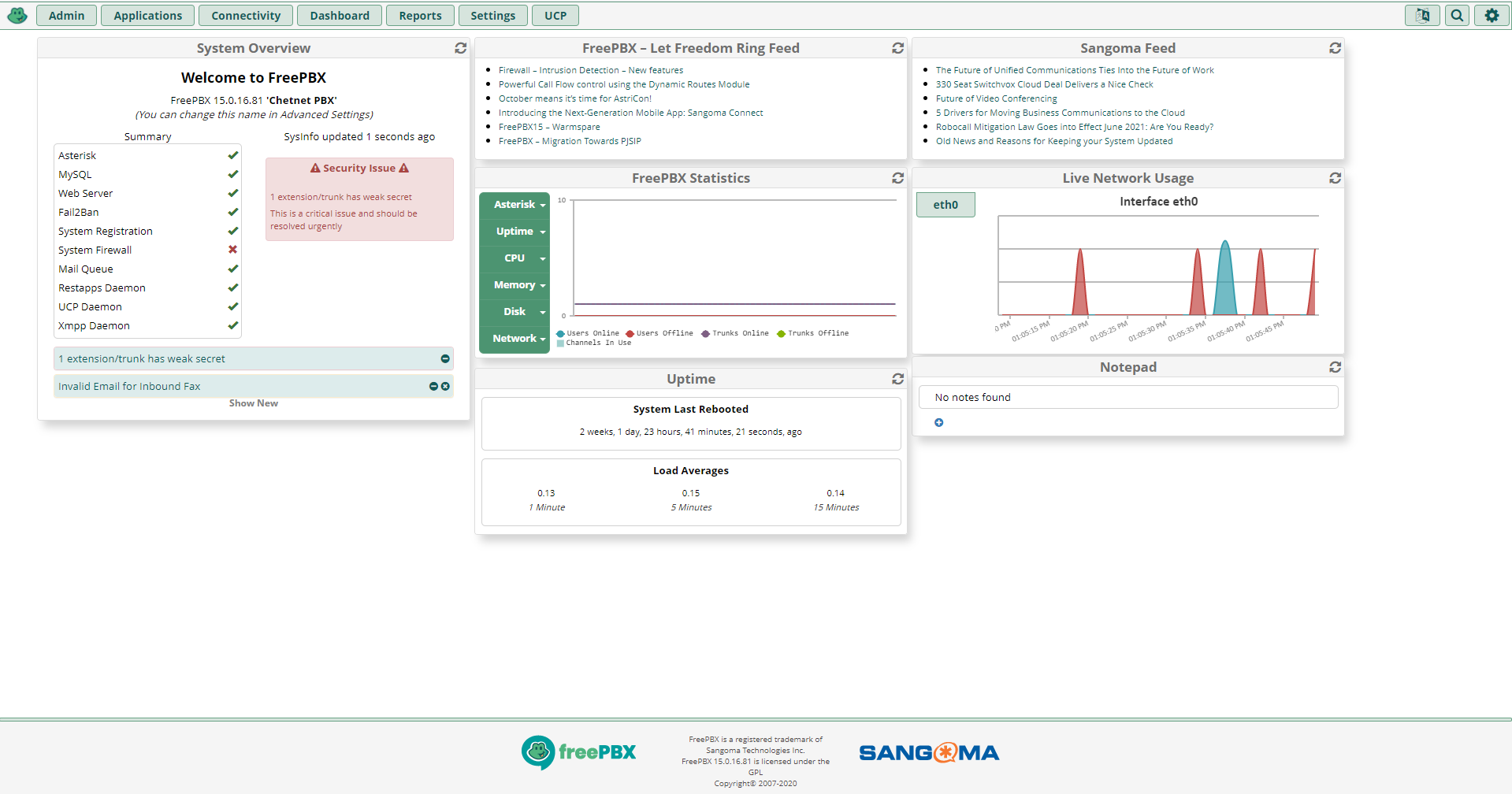Toggle Channels In Use legend item

(x=594, y=343)
